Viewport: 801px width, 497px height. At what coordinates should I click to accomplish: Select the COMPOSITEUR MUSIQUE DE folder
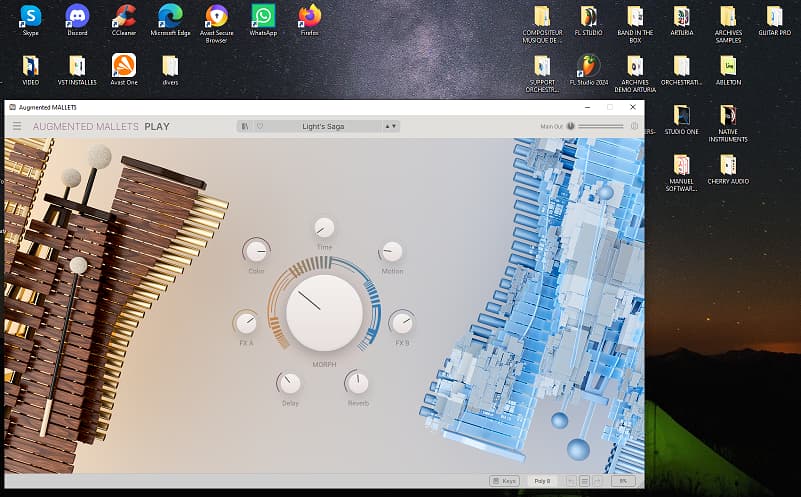coord(542,24)
